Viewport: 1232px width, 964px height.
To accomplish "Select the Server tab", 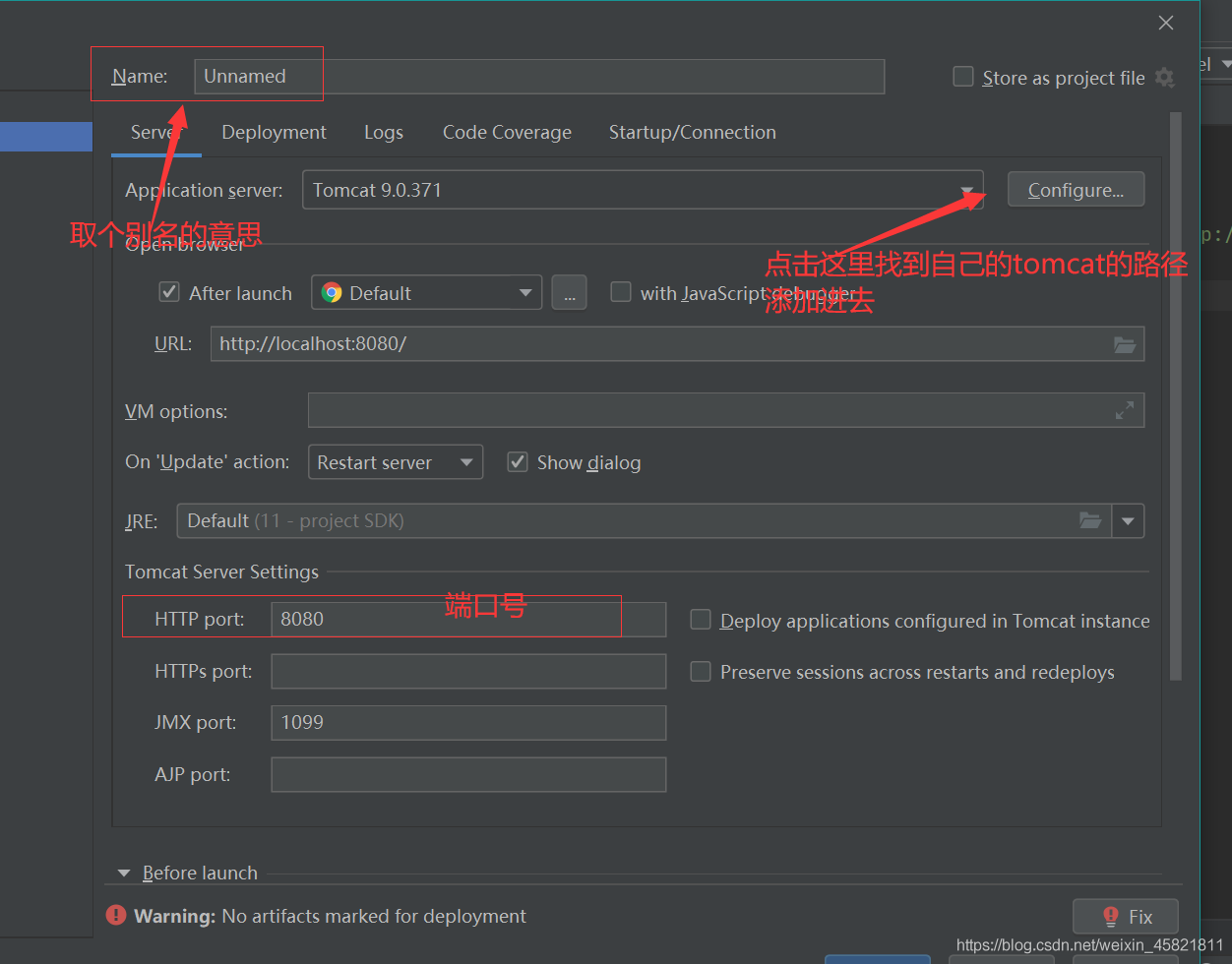I will pyautogui.click(x=155, y=133).
